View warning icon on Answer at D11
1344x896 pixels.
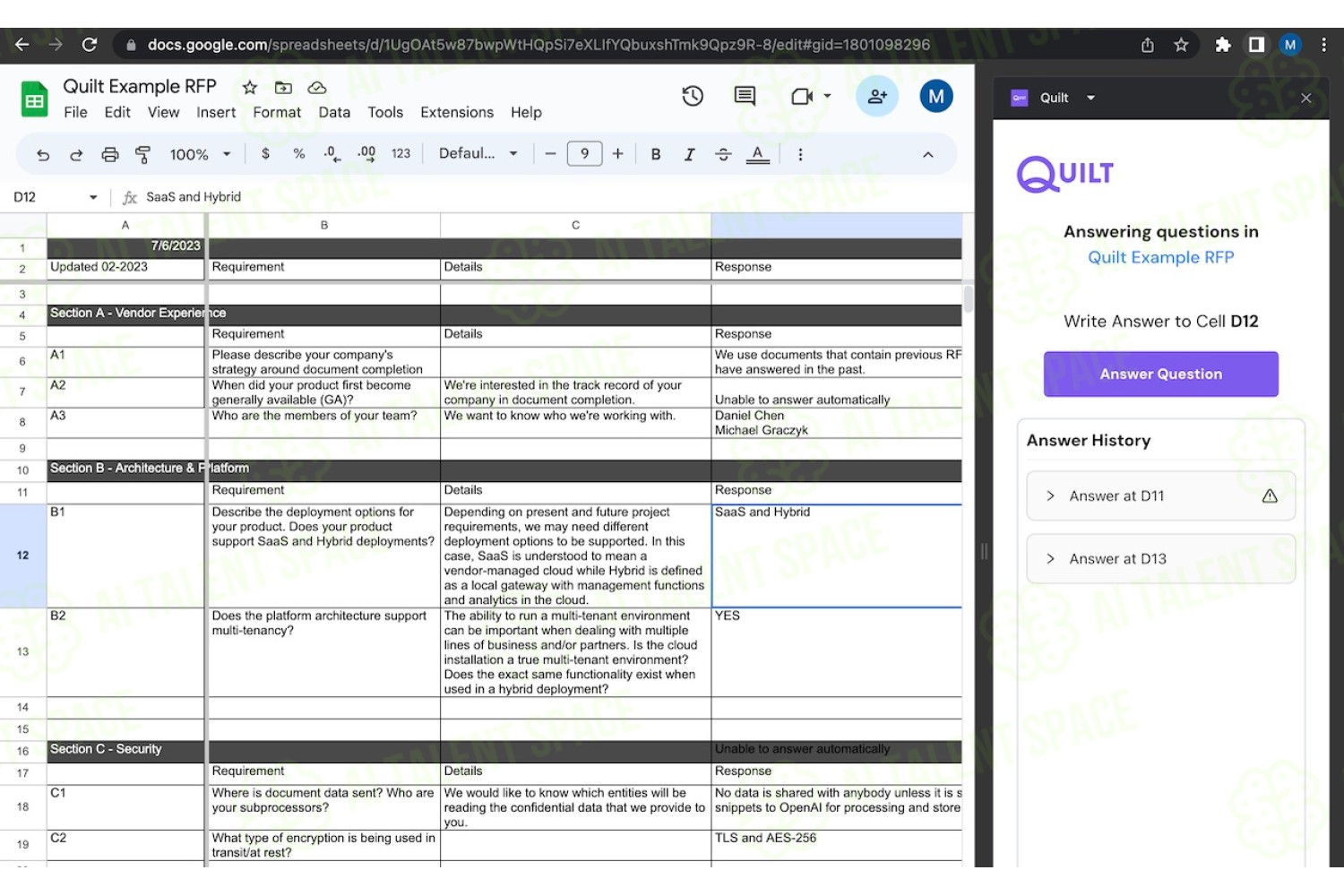point(1270,495)
